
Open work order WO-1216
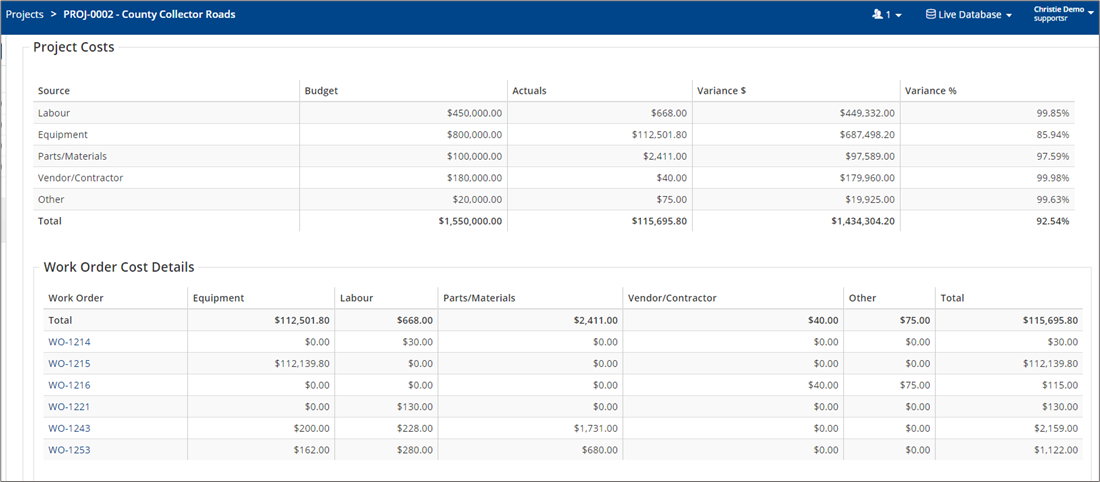[x=69, y=385]
